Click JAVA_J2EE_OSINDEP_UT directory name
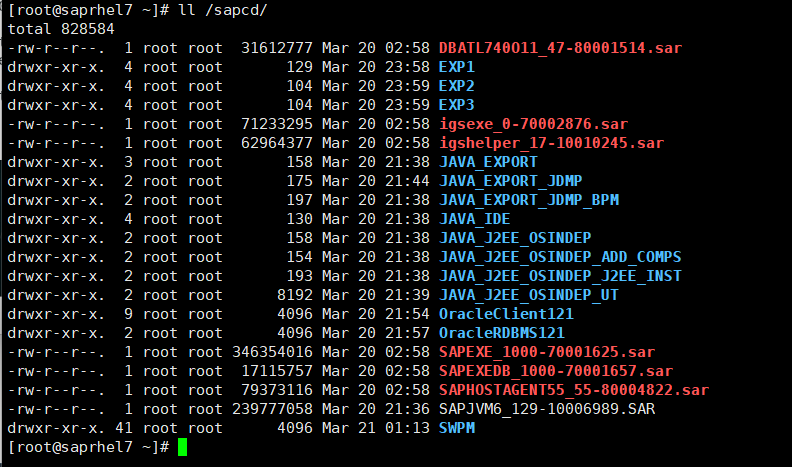 pos(529,295)
